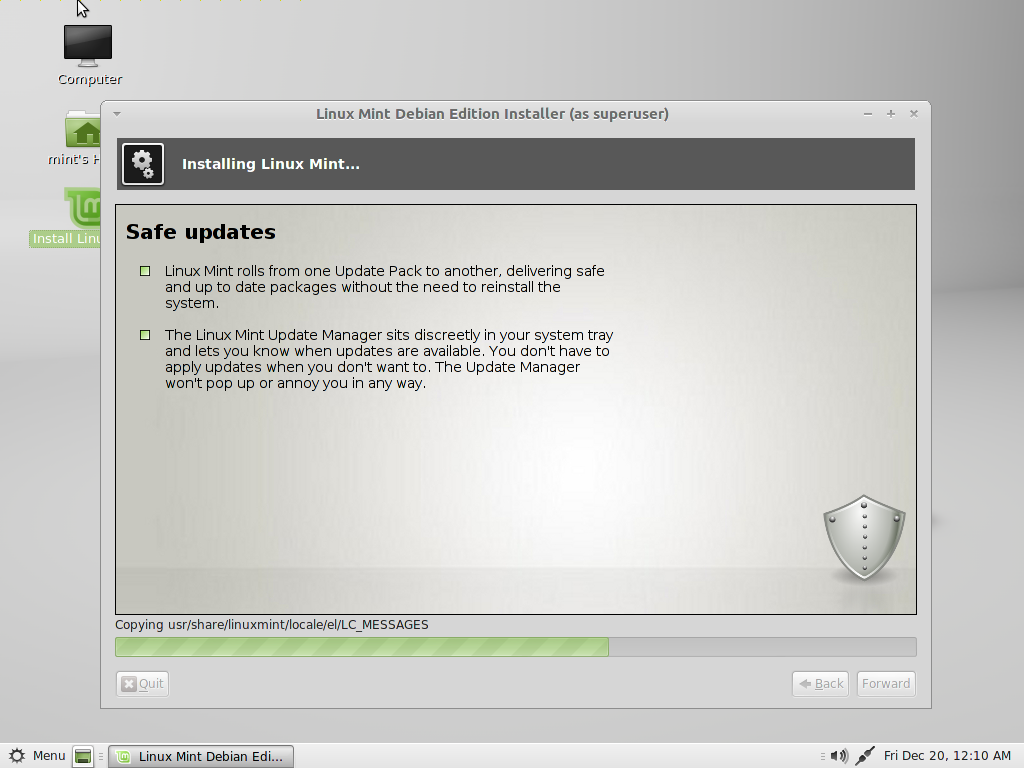Open the network connection tray icon
The height and width of the screenshot is (768, 1024).
tap(865, 756)
